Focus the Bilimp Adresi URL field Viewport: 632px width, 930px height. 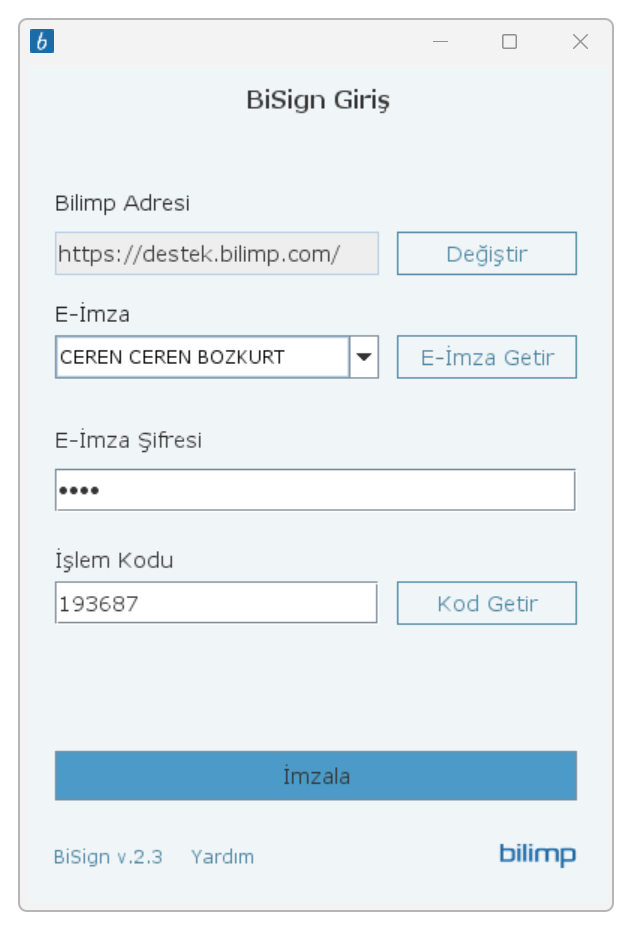216,254
